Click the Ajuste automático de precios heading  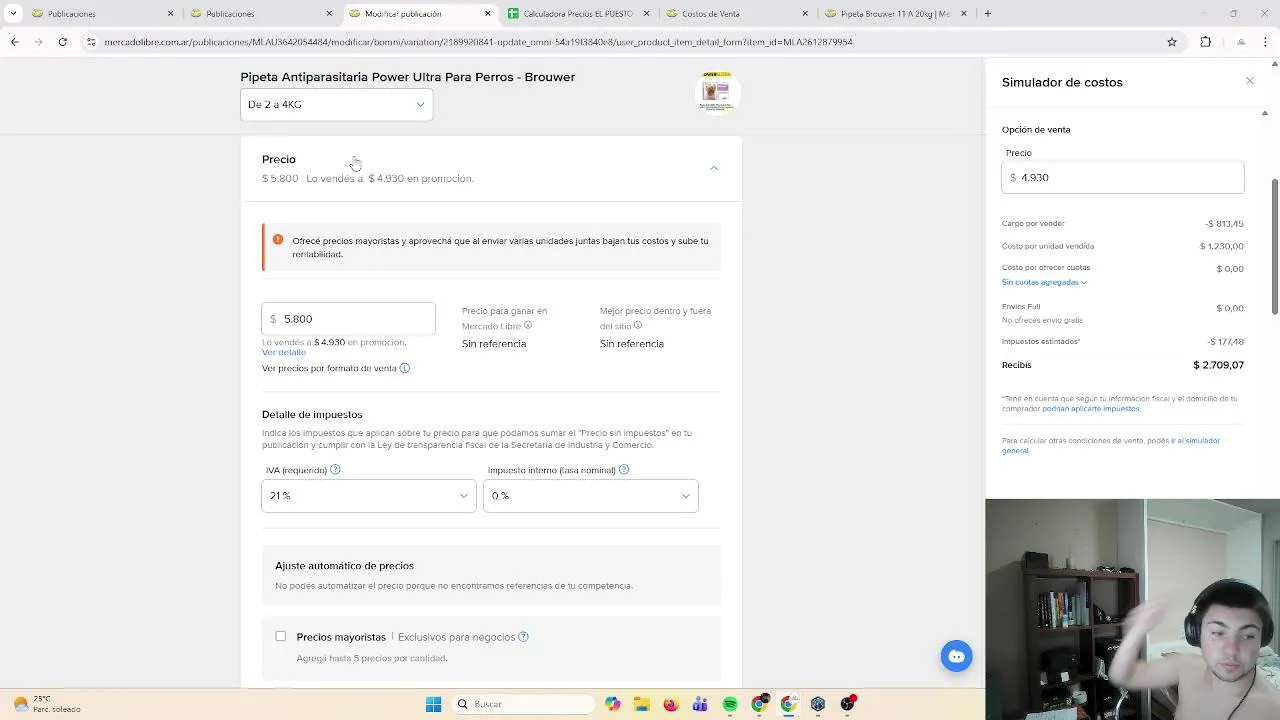(x=344, y=566)
